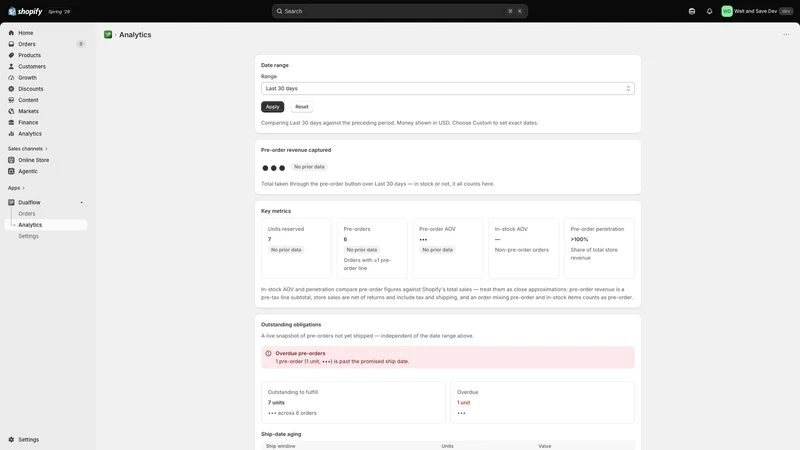Click the Orders inbox icon
Image resolution: width=800 pixels, height=450 pixels.
[x=11, y=44]
